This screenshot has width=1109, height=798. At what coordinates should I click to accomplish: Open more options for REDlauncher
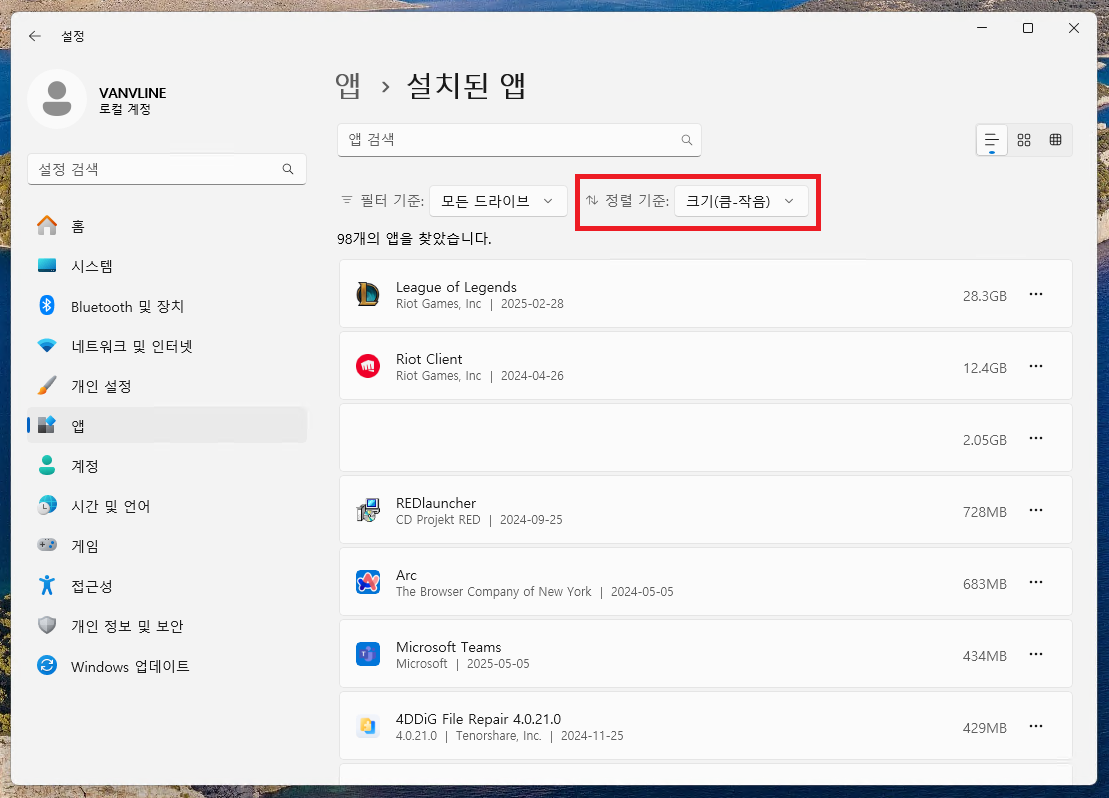(1035, 511)
